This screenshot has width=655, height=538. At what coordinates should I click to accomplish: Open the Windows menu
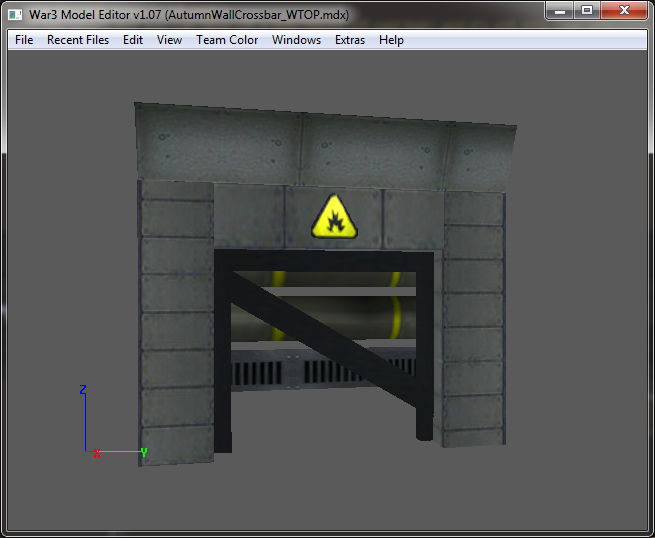pos(296,40)
